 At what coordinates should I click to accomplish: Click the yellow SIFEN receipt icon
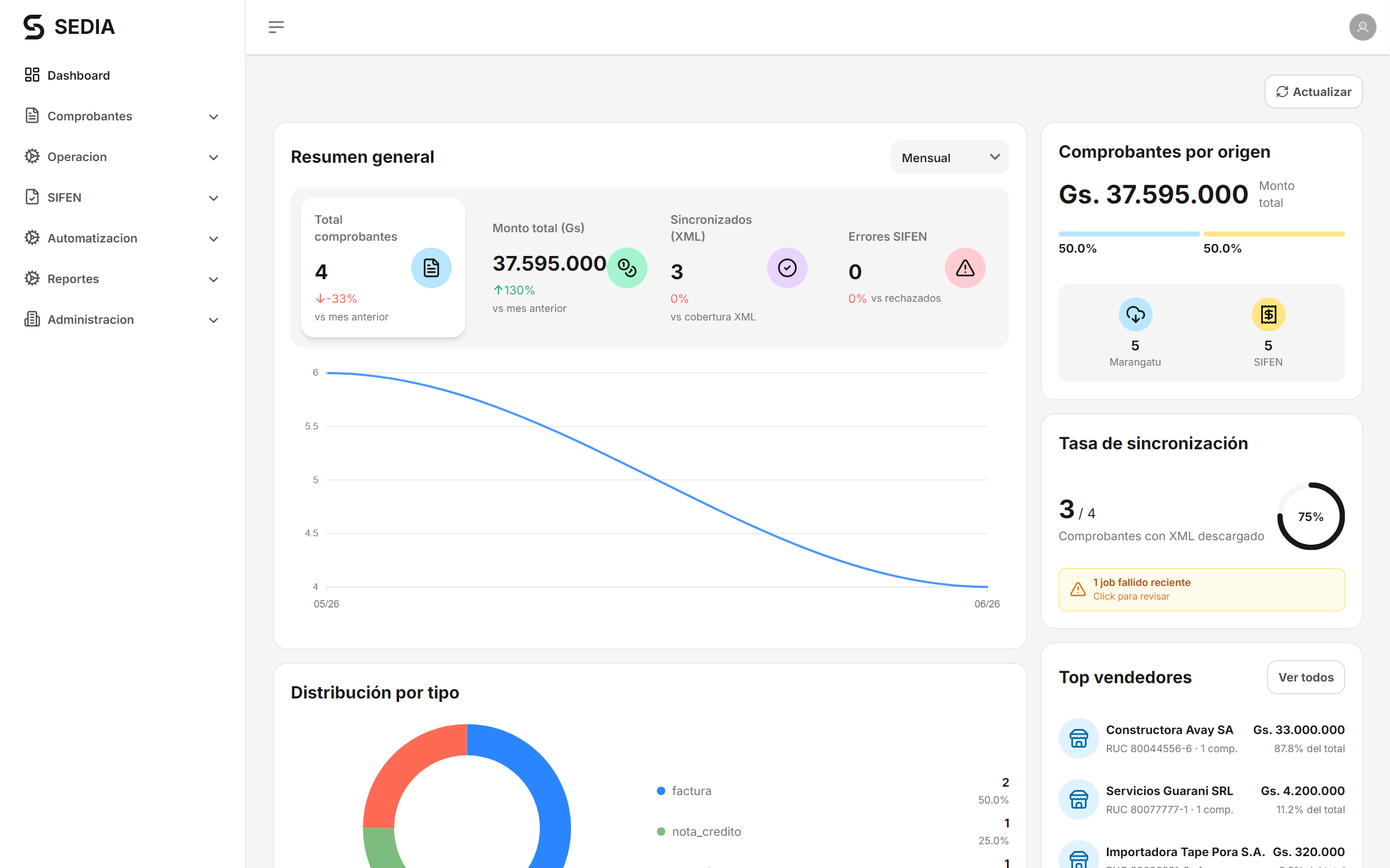coord(1268,315)
